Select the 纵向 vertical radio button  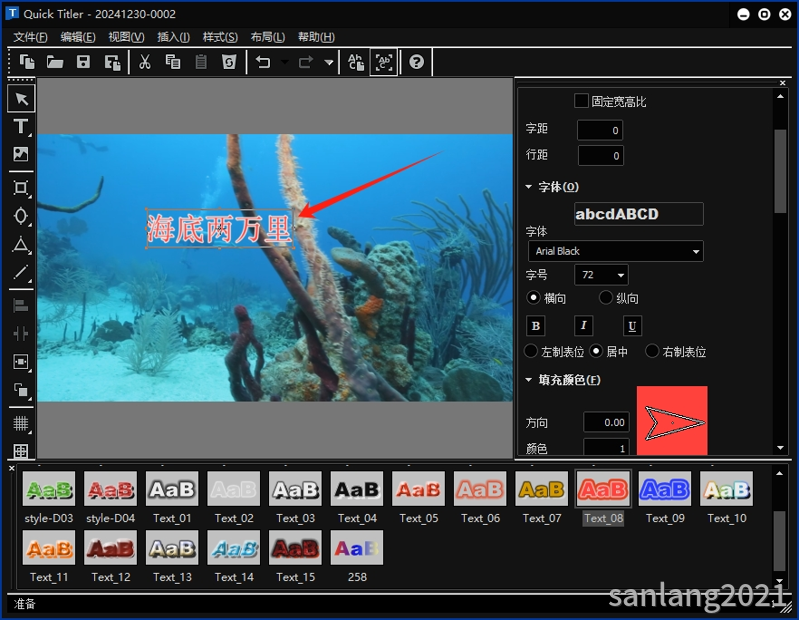pos(605,298)
